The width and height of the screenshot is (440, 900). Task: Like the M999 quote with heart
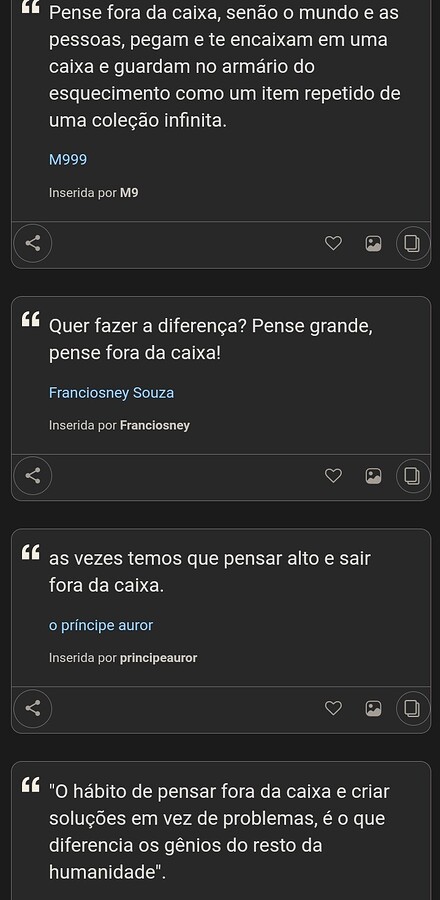tap(333, 243)
